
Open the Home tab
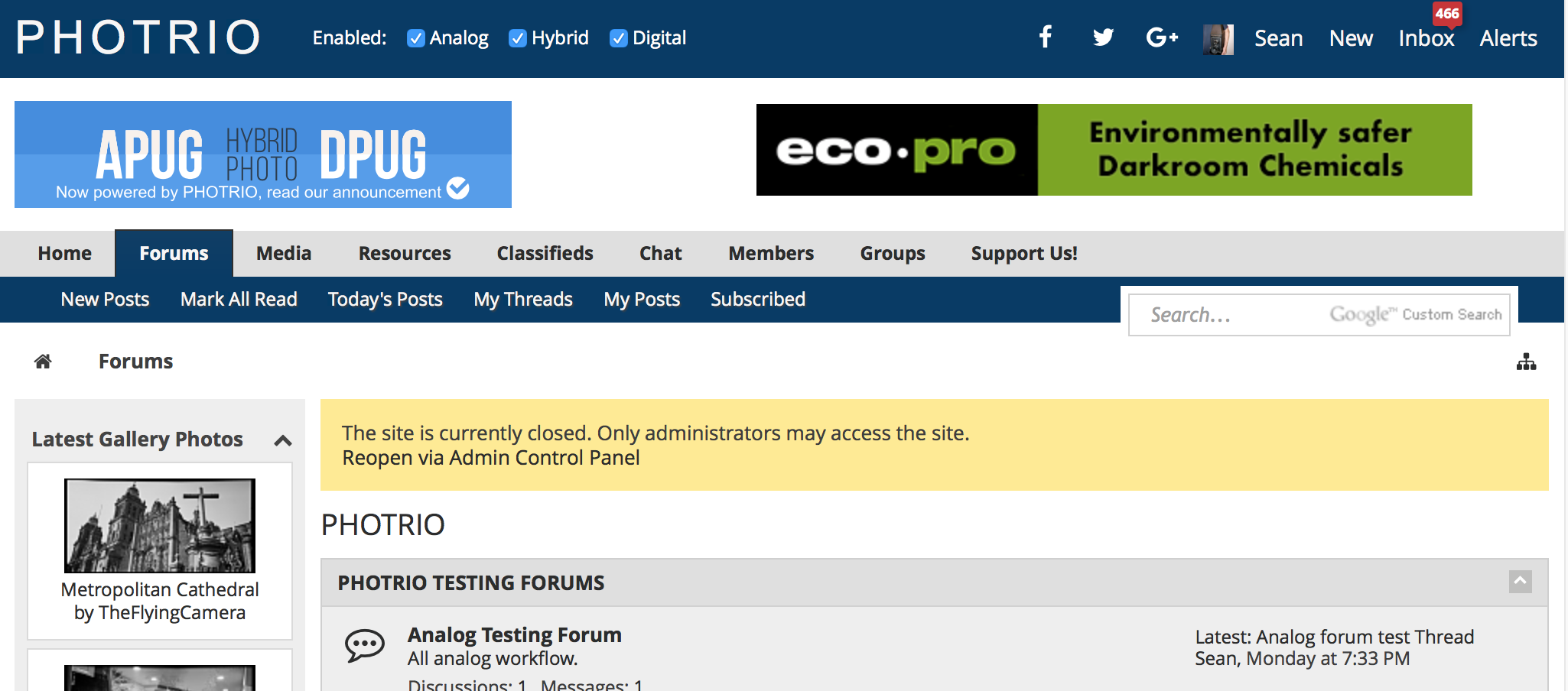tap(65, 253)
